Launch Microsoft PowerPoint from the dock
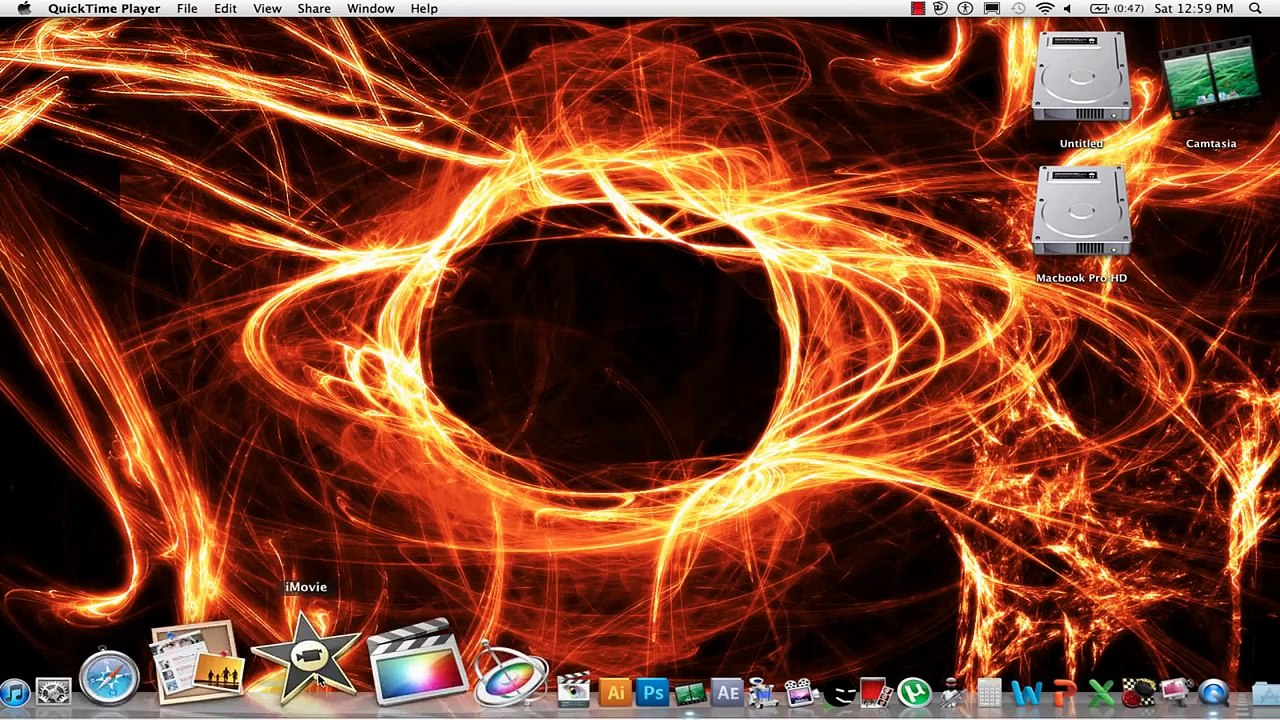Viewport: 1280px width, 720px height. 1064,691
